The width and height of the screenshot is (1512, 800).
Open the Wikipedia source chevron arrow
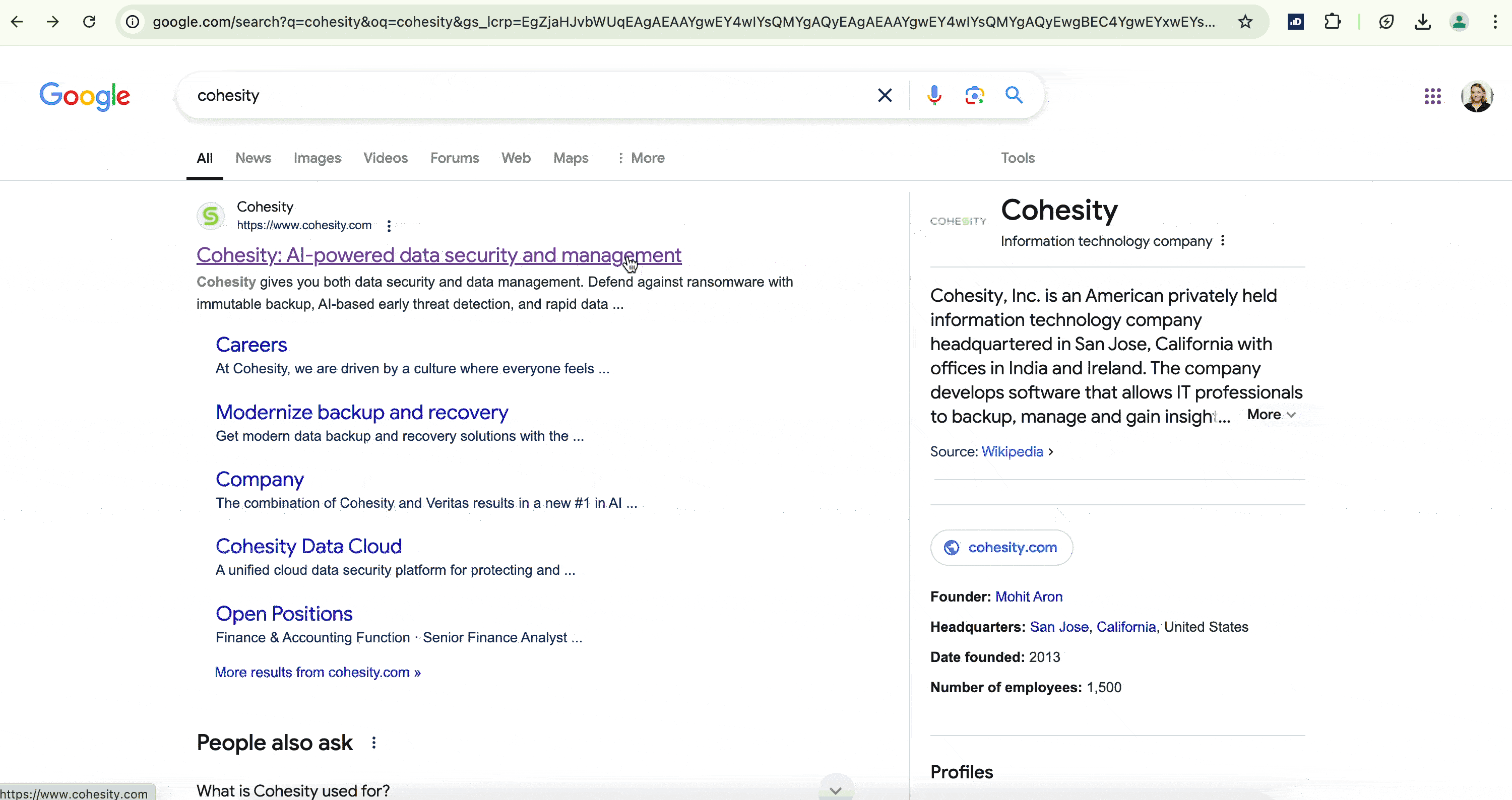point(1051,451)
